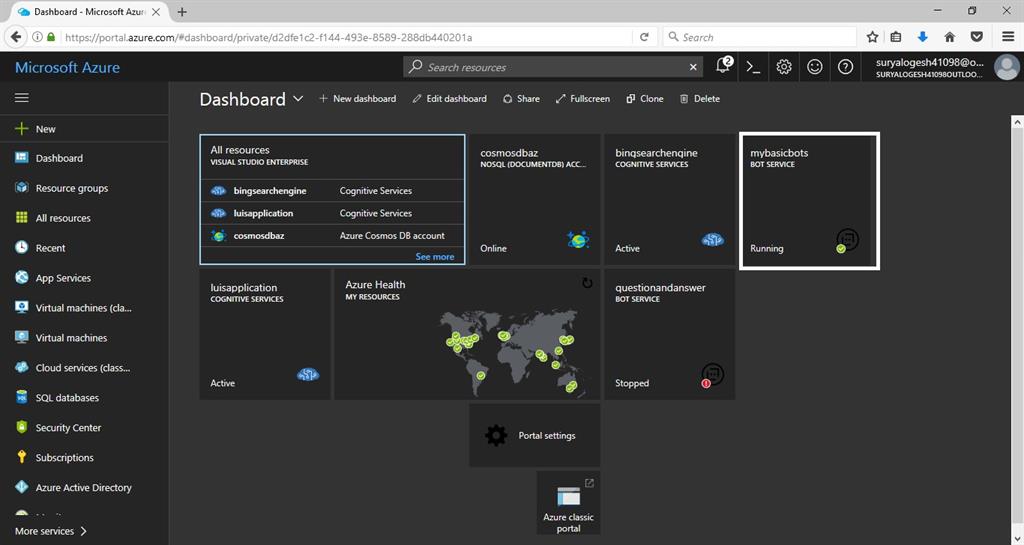This screenshot has width=1024, height=545.
Task: Click the Edit dashboard button
Action: click(450, 99)
